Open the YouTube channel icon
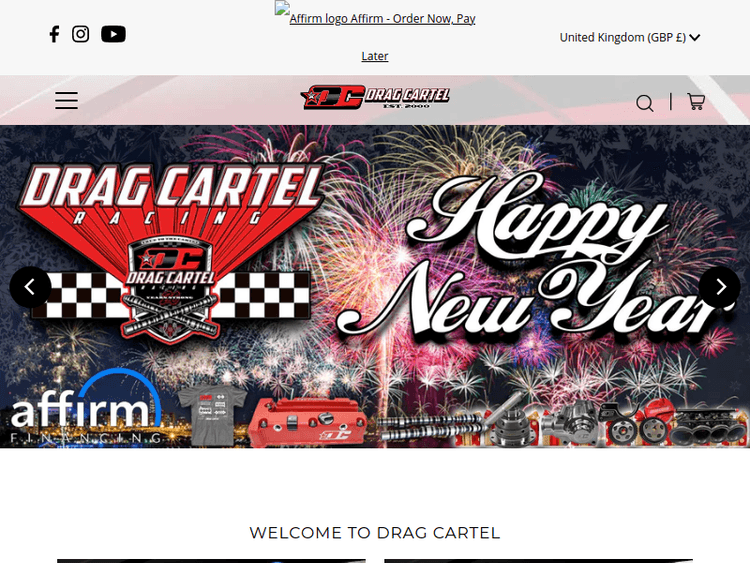 113,34
